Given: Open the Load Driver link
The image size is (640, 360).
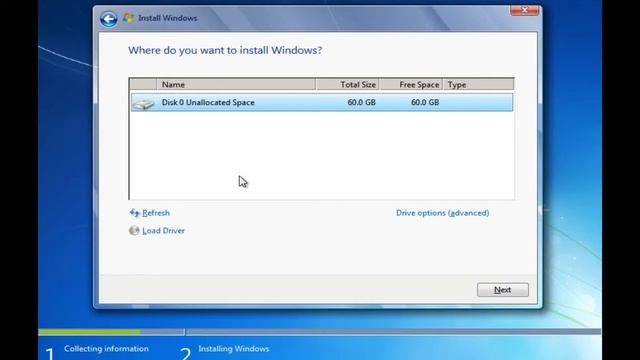Looking at the screenshot, I should (163, 231).
